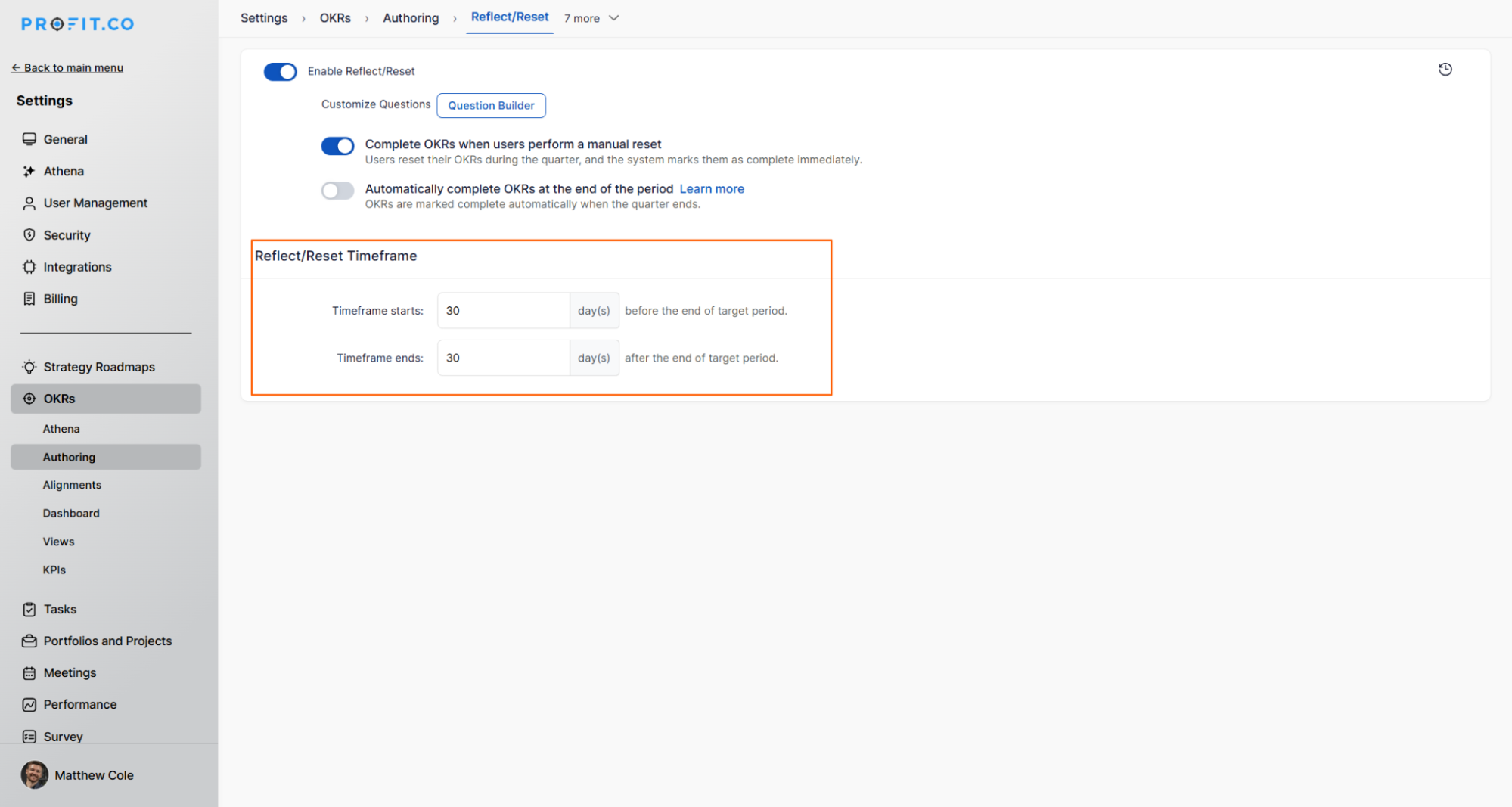Click the Strategy Roadmaps lightbulb icon
Screen dimensions: 1512x807
(29, 367)
